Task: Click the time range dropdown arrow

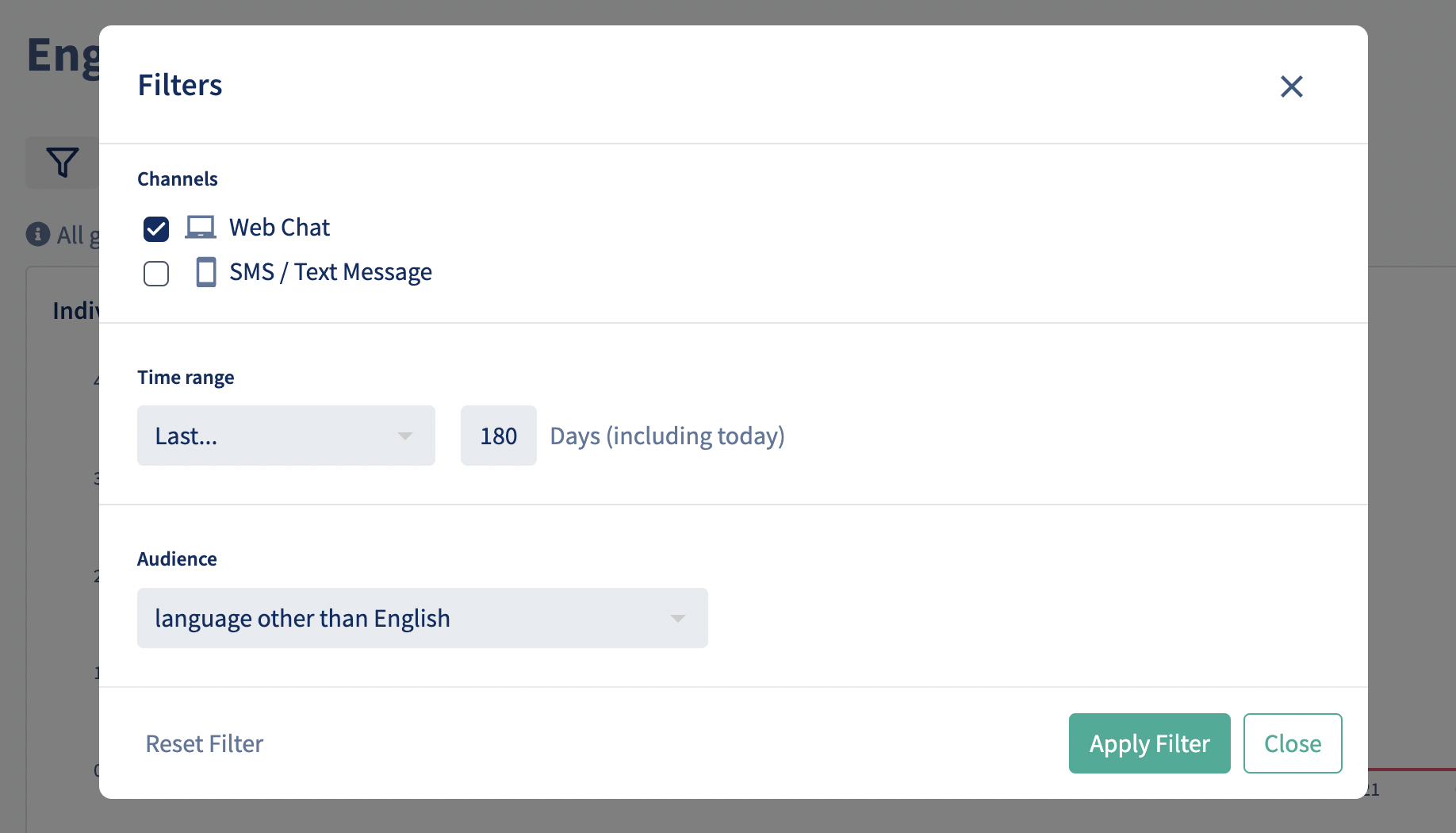Action: click(x=405, y=436)
